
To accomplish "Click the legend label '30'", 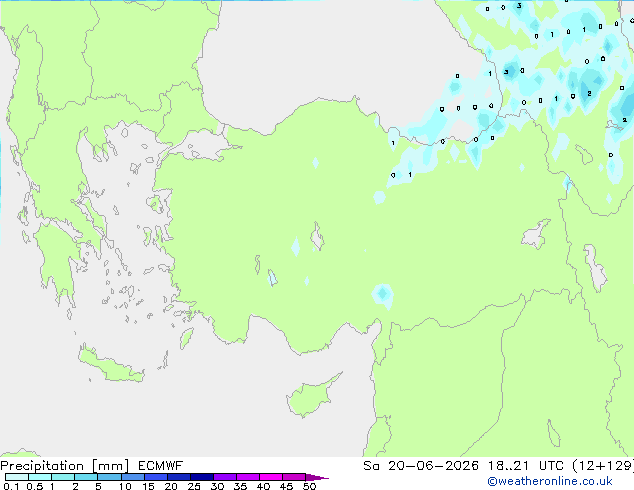I will [x=217, y=486].
